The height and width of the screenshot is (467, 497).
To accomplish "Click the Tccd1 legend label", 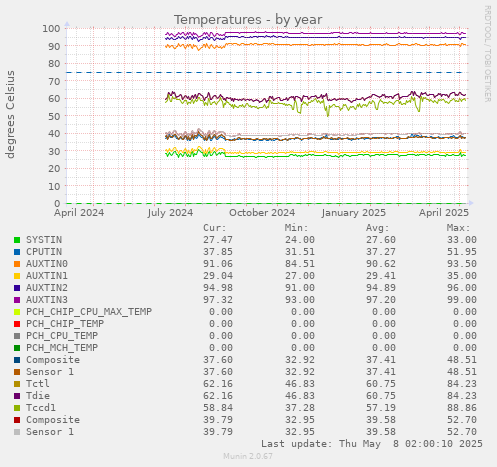I will point(41,408).
